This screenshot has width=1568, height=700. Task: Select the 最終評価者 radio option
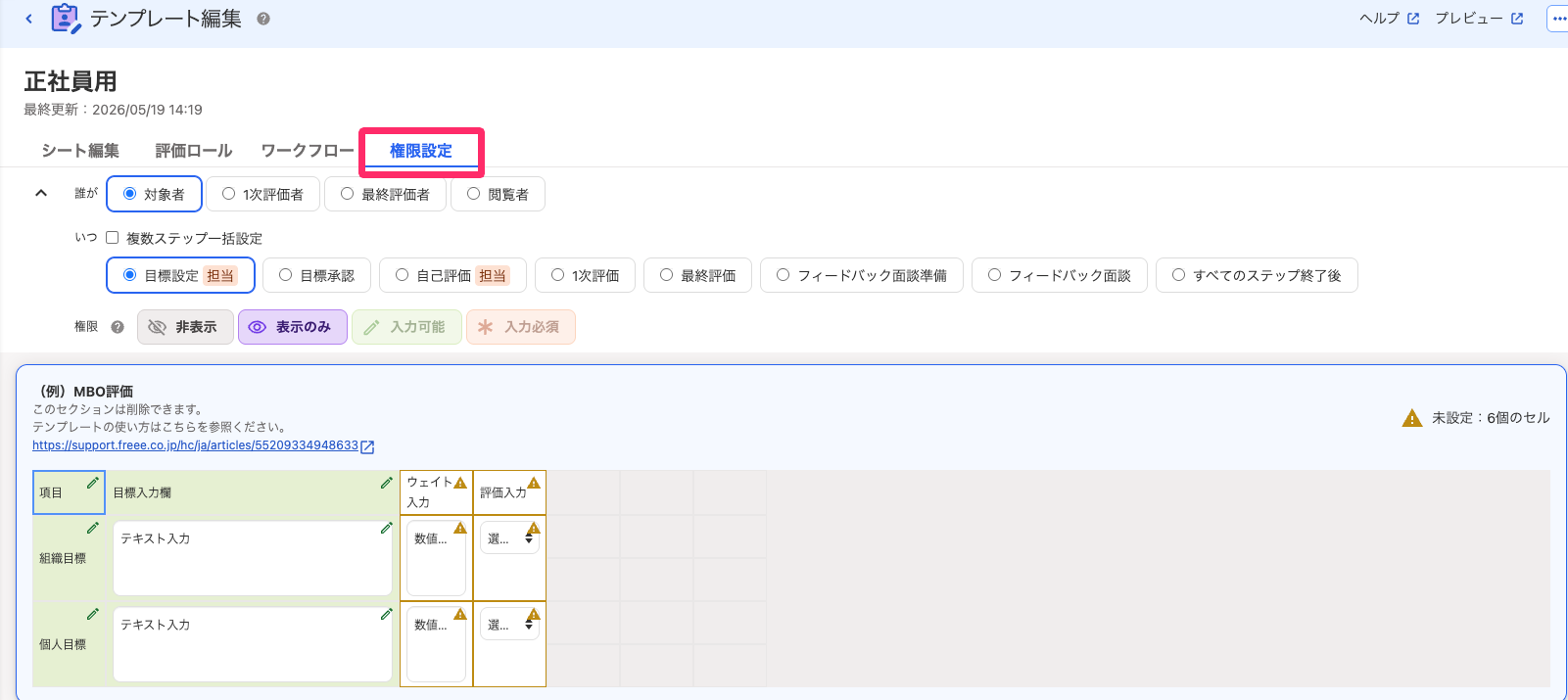[385, 194]
